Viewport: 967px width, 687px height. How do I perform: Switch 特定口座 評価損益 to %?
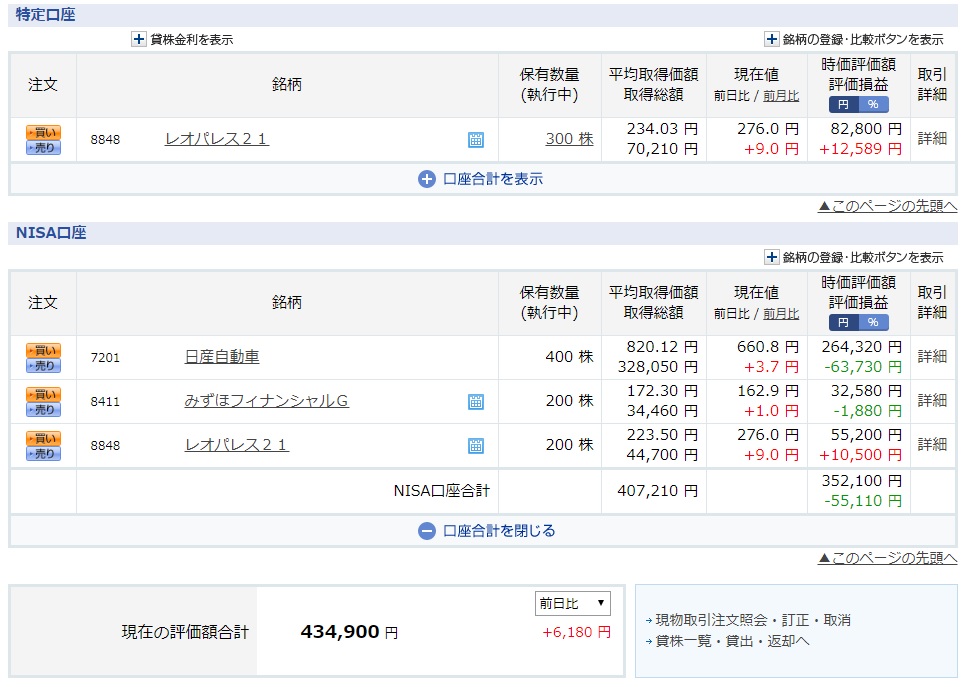873,104
